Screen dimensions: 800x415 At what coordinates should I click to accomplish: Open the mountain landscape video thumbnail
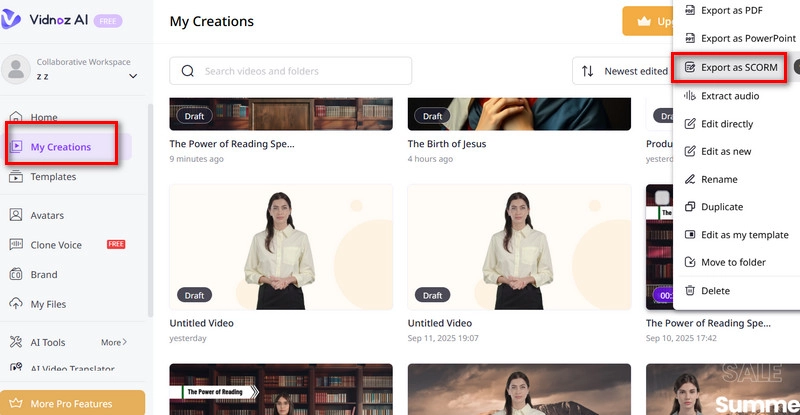[519, 389]
